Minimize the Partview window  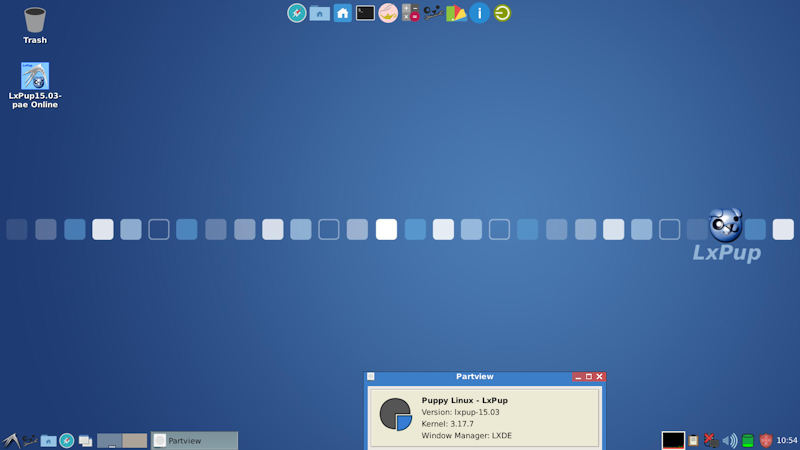tap(578, 377)
